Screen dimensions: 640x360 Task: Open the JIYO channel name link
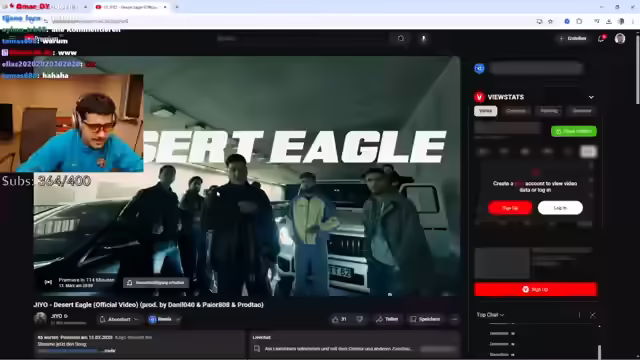(x=57, y=316)
